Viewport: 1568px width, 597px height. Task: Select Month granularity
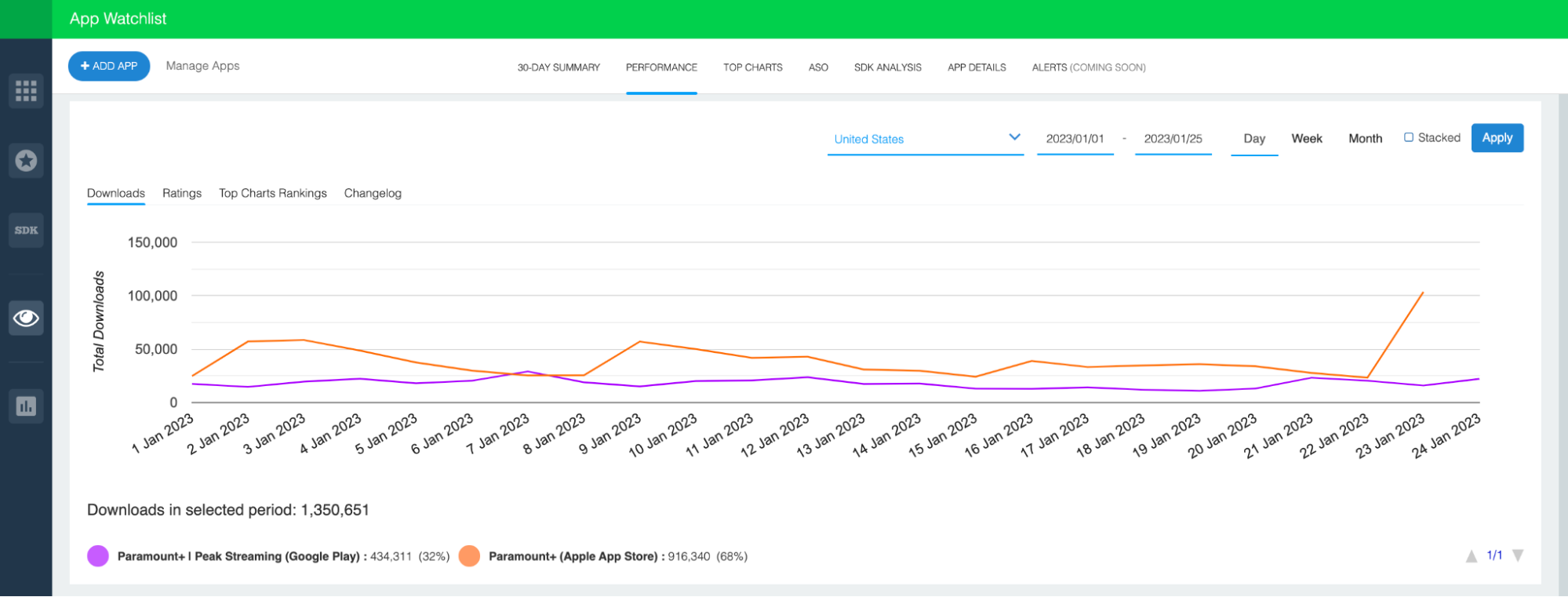pos(1366,139)
